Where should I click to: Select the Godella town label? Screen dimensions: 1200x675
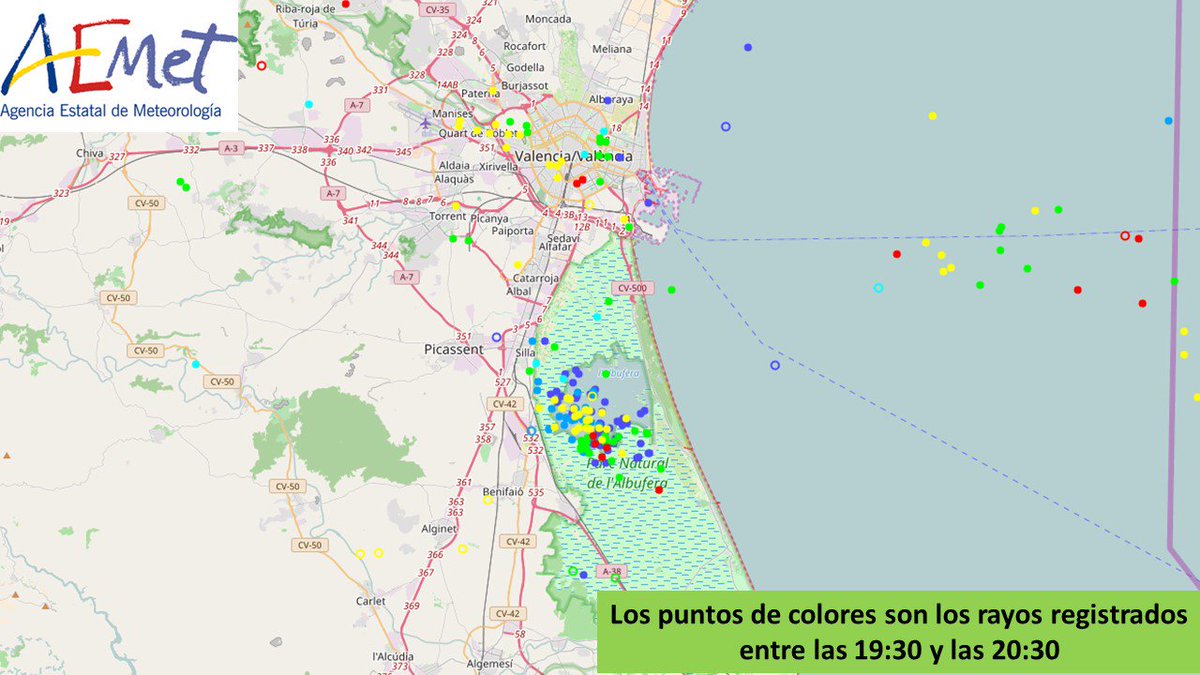click(527, 67)
